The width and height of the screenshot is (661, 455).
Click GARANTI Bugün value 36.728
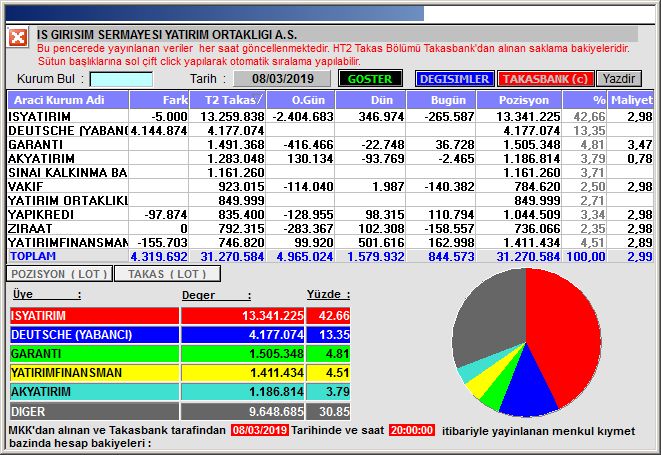click(455, 145)
